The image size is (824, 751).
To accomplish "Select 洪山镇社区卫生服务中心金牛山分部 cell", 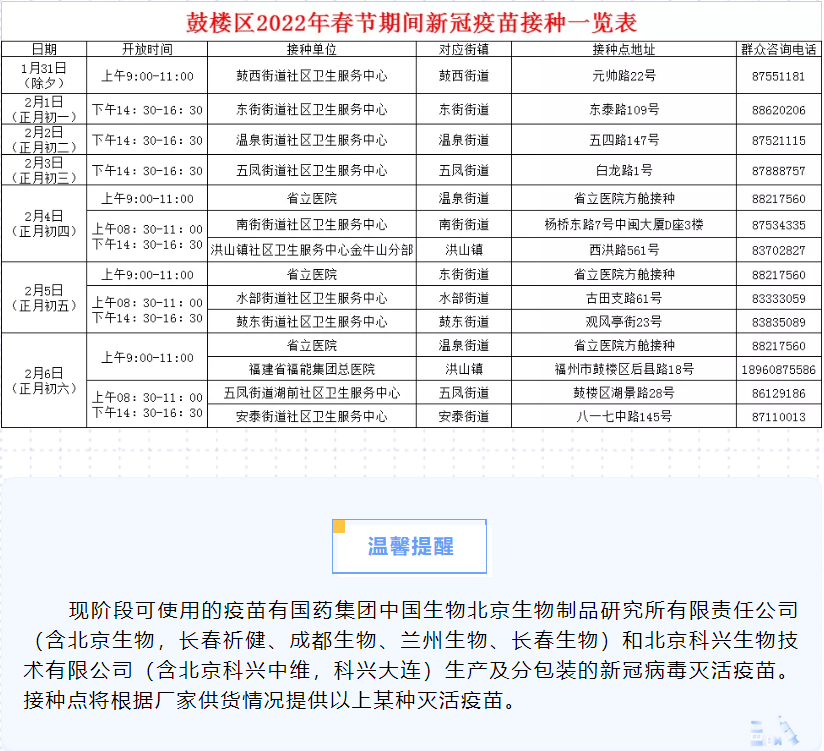I will point(312,250).
